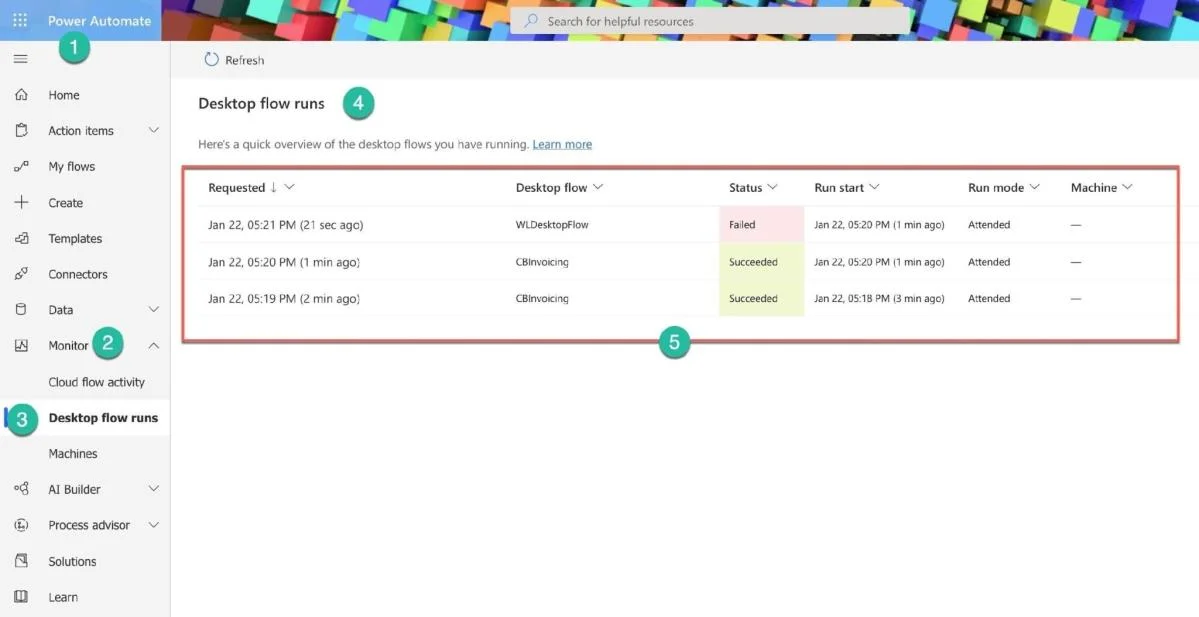Click the Action items clipboard icon
Viewport: 1199px width, 617px height.
[x=21, y=131]
